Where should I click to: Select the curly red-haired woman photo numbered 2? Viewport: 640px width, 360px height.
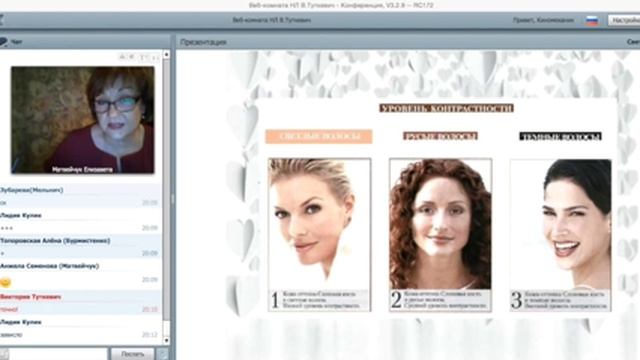(440, 224)
